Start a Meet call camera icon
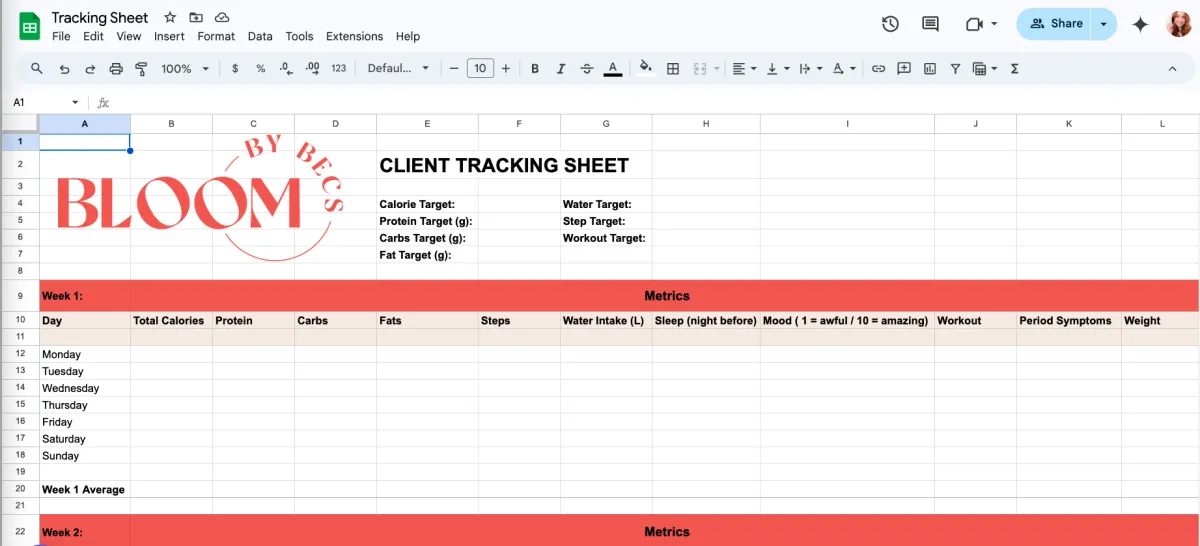 974,24
